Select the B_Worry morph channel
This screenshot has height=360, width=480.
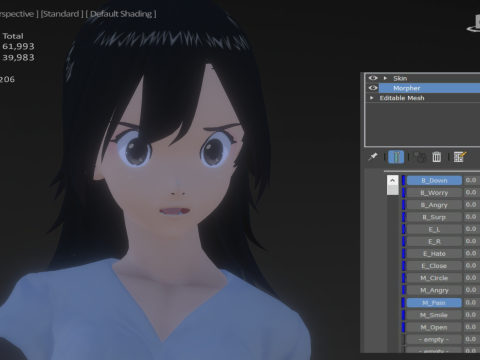click(434, 193)
